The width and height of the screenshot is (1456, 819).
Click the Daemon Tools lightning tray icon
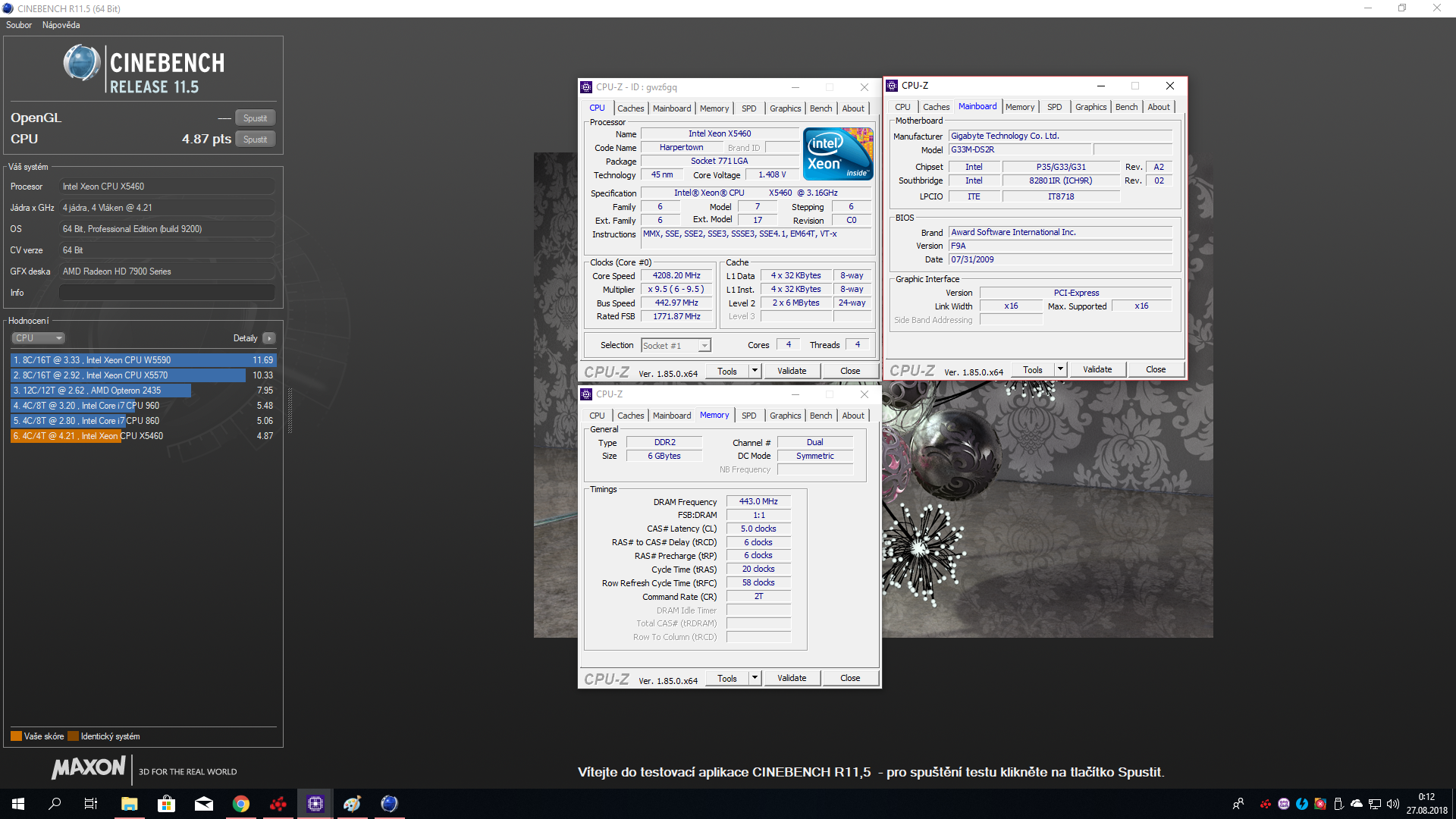tap(1302, 804)
